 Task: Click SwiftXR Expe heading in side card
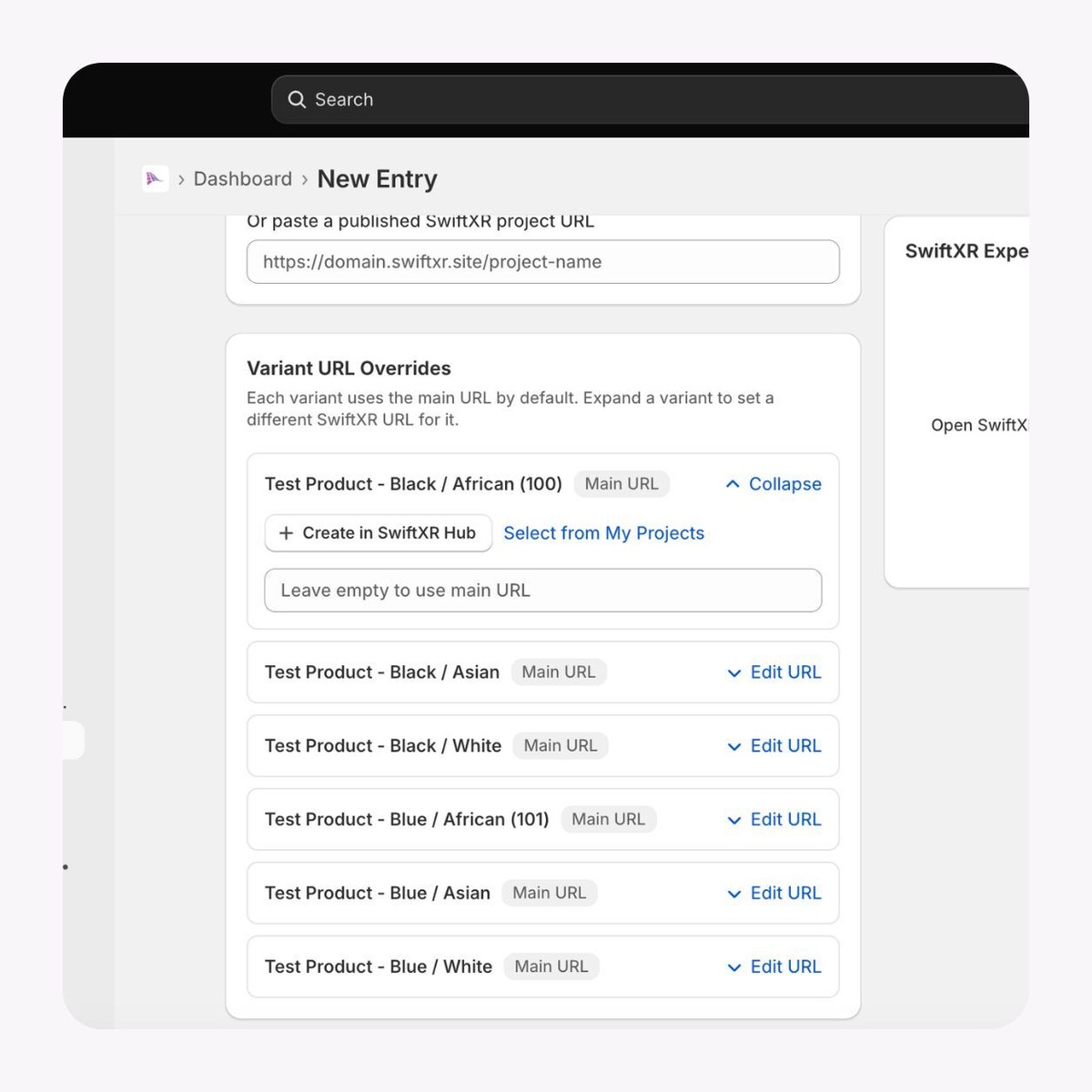966,251
